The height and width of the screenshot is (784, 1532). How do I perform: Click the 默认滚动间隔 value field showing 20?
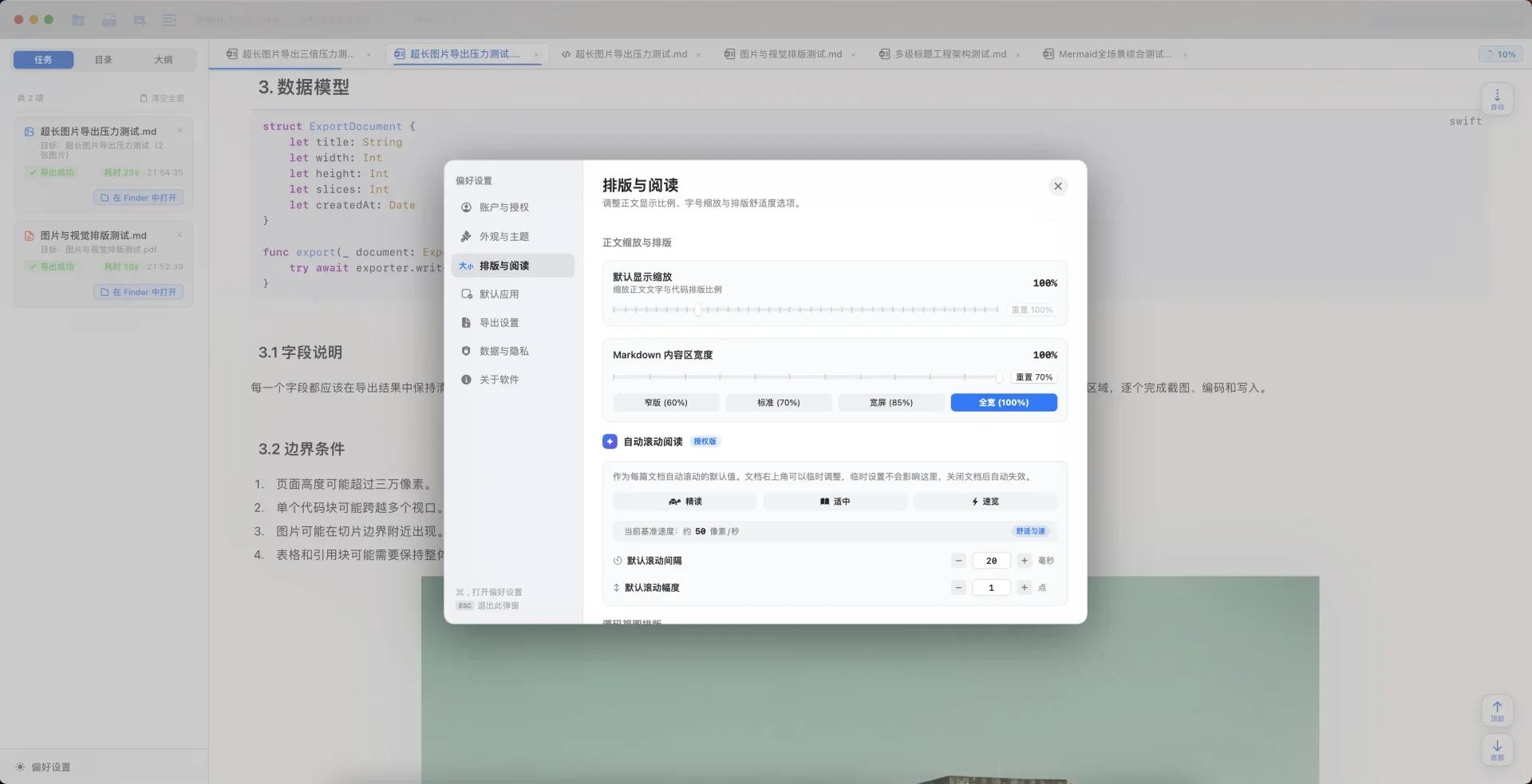pos(991,561)
